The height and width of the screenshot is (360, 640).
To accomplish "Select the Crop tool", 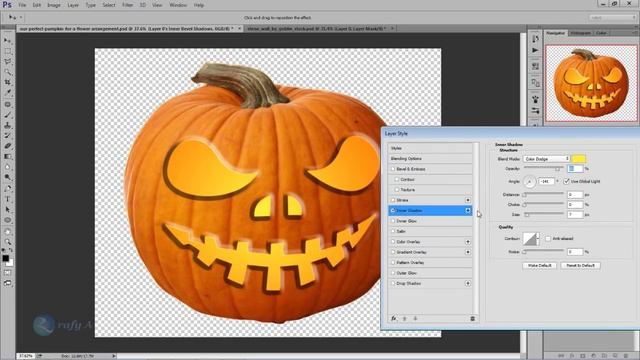I will [7, 82].
